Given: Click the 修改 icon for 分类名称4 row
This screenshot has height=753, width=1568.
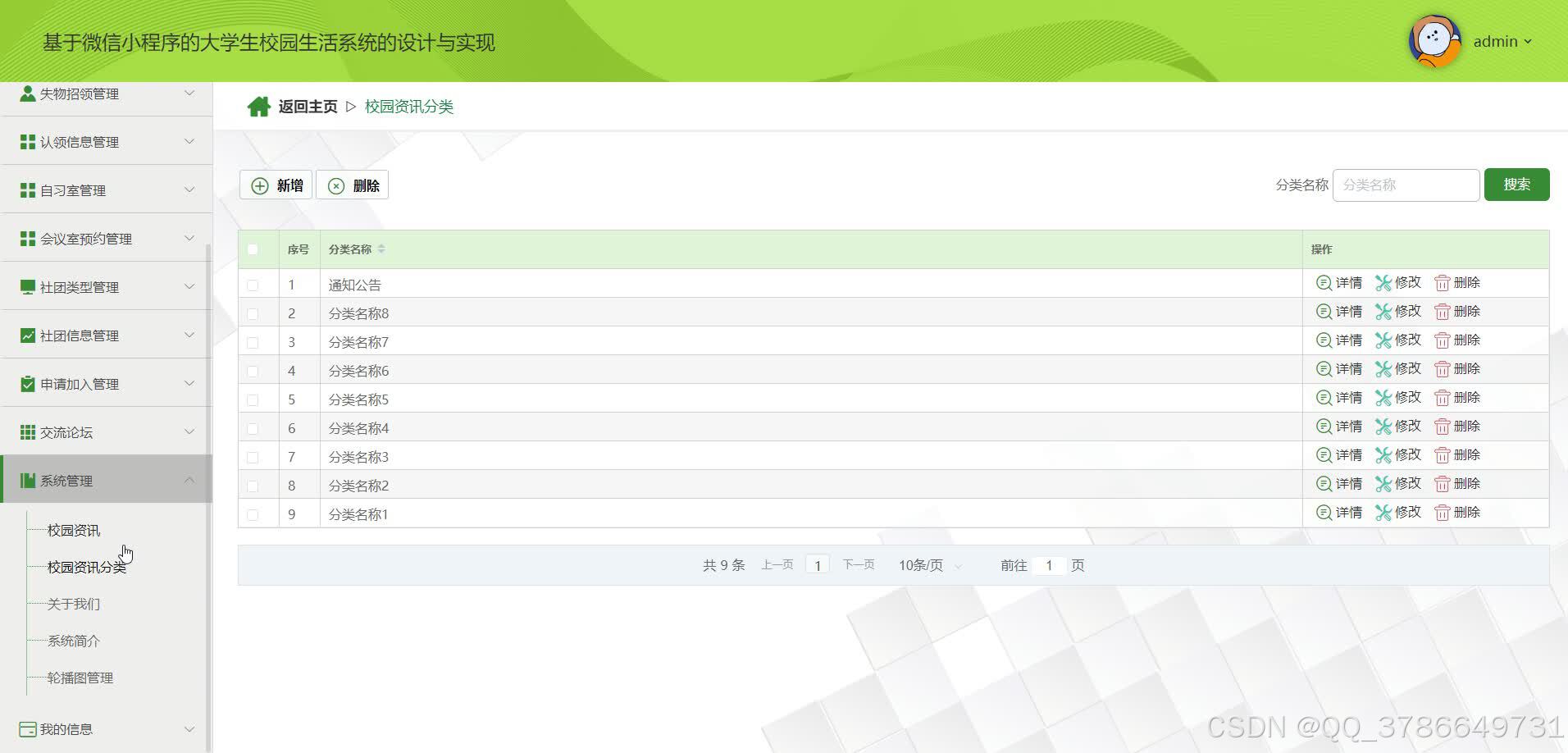Looking at the screenshot, I should 1383,427.
